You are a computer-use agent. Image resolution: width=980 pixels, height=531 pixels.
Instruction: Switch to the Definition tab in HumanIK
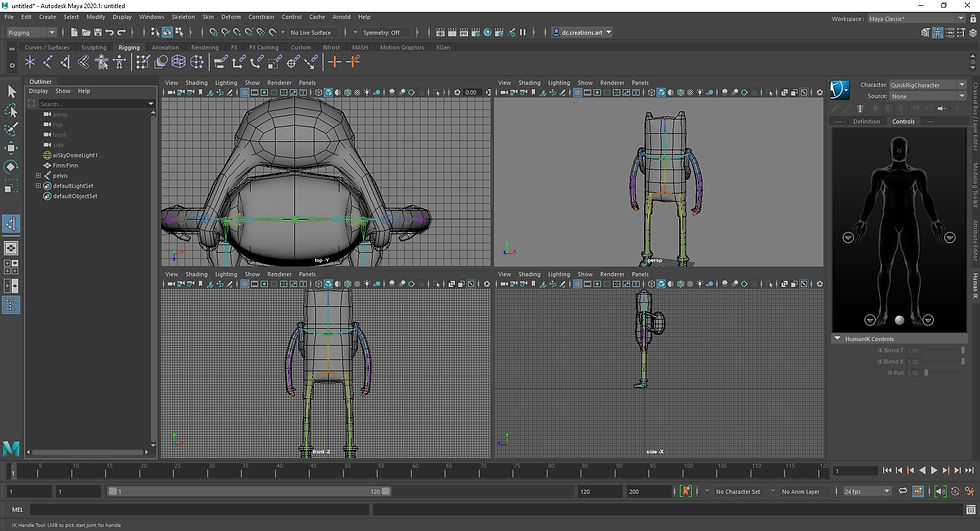(866, 122)
